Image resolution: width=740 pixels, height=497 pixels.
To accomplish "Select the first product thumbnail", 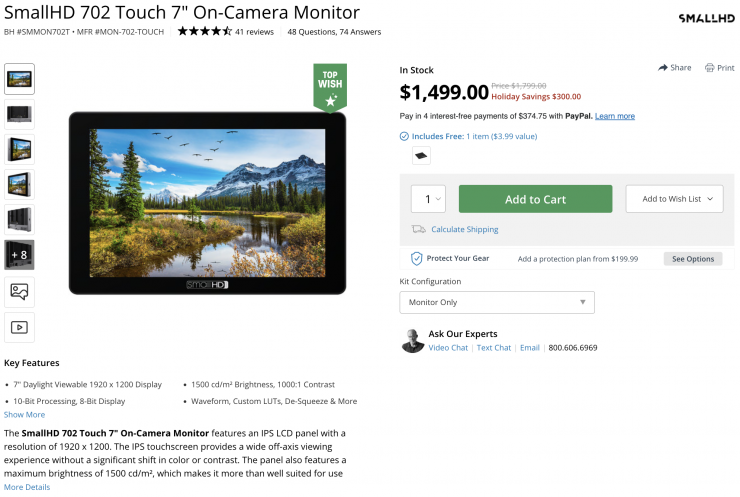I will (x=19, y=79).
